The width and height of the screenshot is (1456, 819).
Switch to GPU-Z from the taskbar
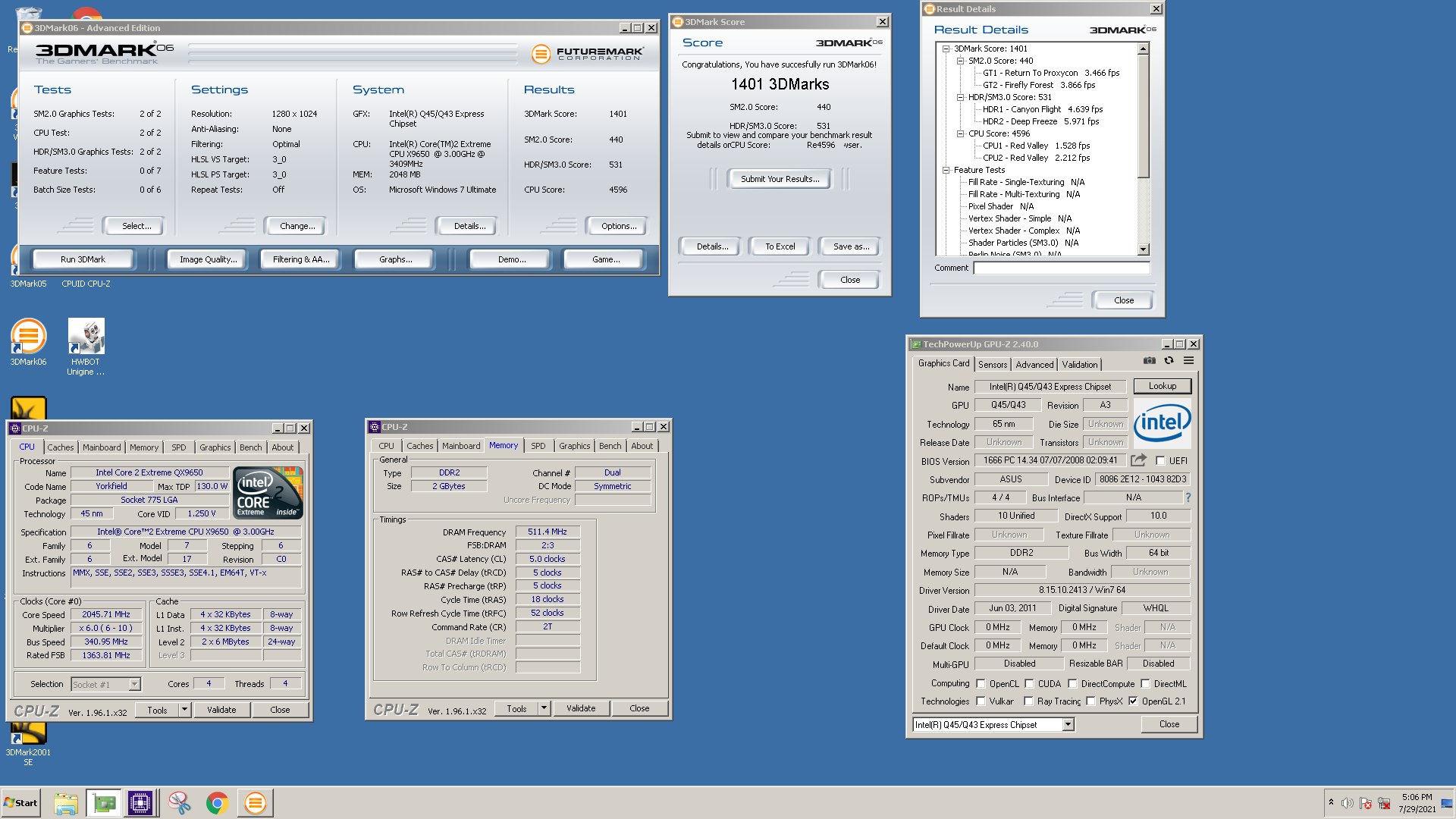(x=104, y=803)
